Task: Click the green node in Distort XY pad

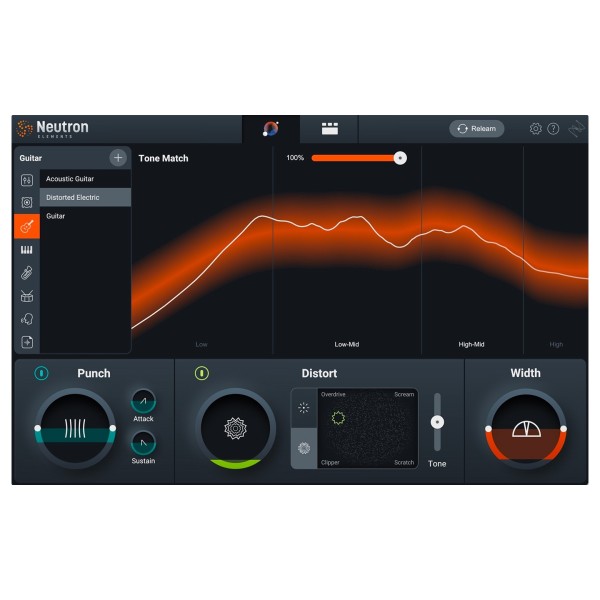Action: pos(338,418)
